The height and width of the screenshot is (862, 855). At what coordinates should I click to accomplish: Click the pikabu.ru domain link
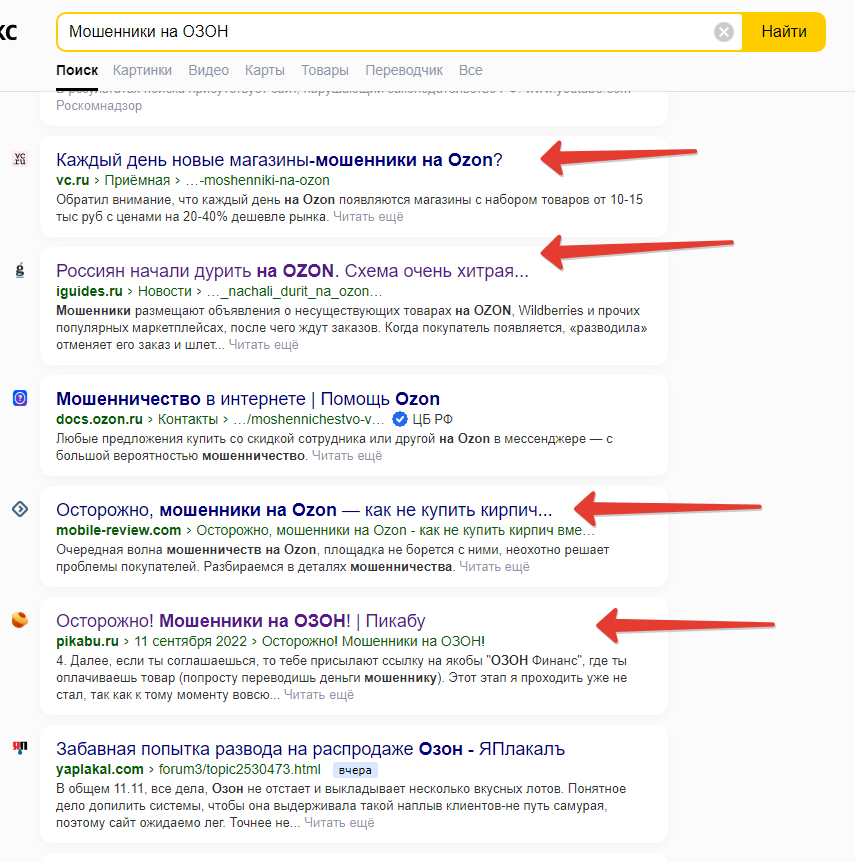[87, 642]
